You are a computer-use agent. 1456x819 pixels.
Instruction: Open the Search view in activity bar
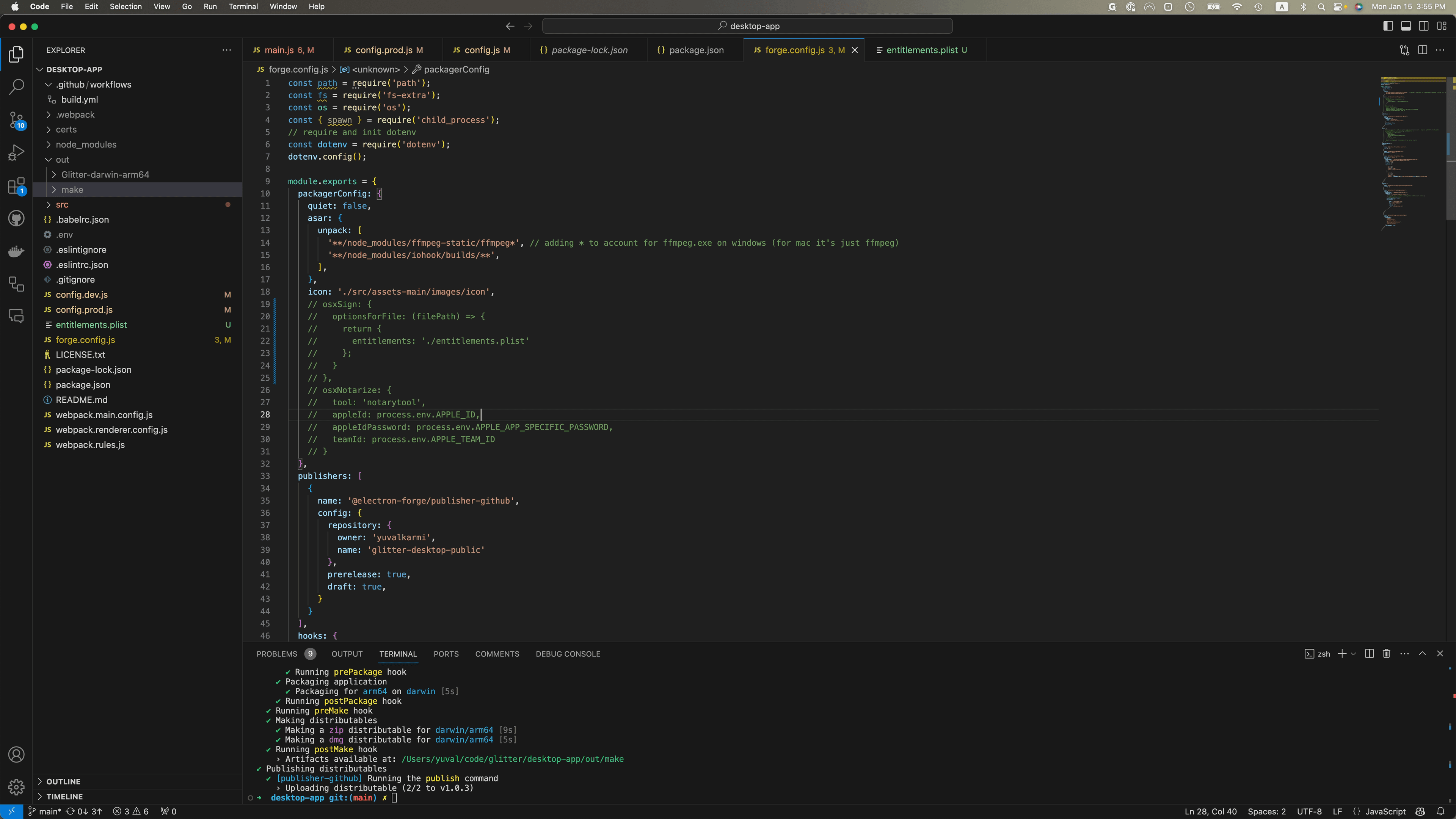[x=16, y=86]
